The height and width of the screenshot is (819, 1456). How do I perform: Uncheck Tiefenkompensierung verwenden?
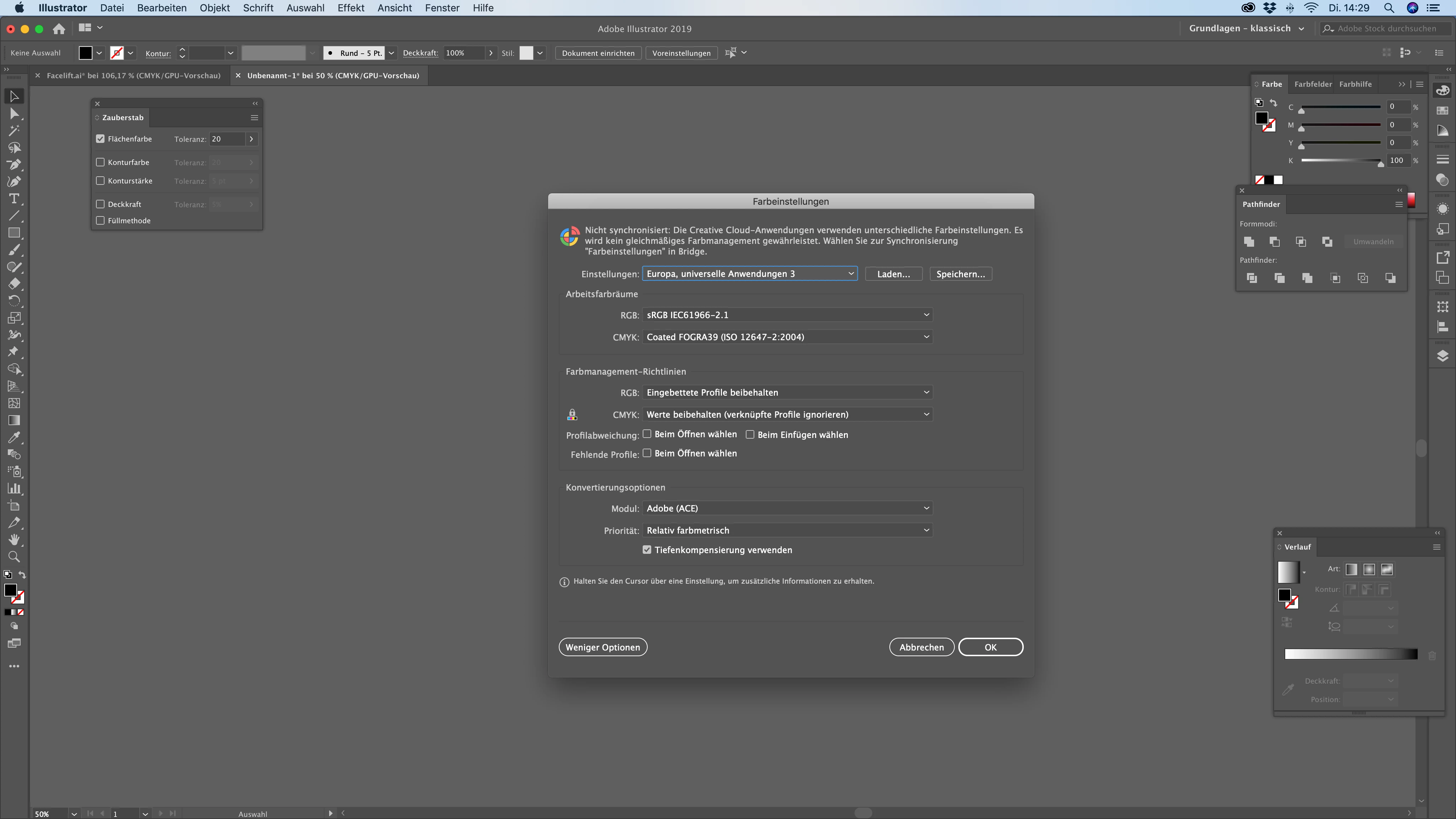point(647,550)
